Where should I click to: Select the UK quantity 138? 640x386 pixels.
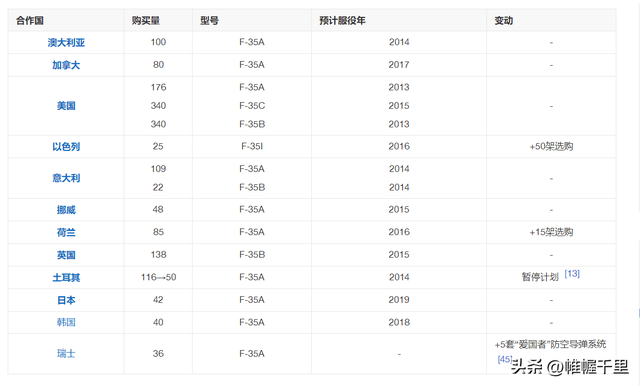click(x=158, y=255)
